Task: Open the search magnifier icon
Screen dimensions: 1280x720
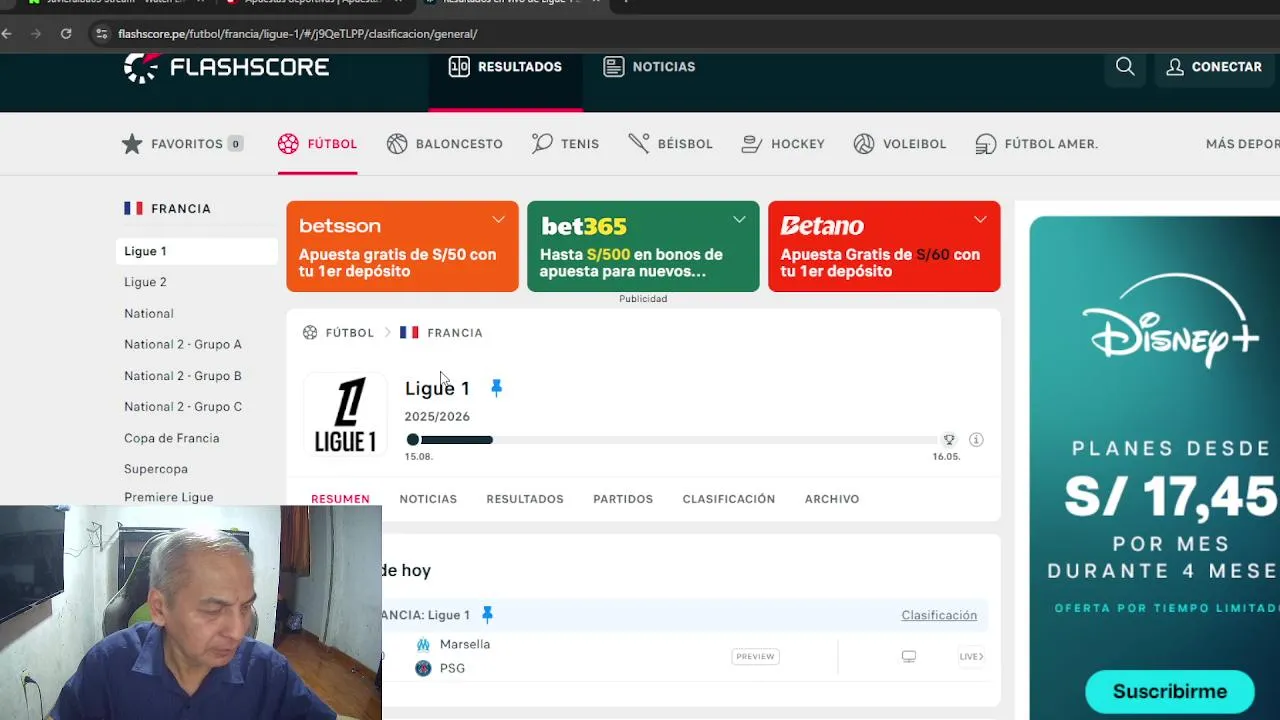Action: tap(1125, 66)
